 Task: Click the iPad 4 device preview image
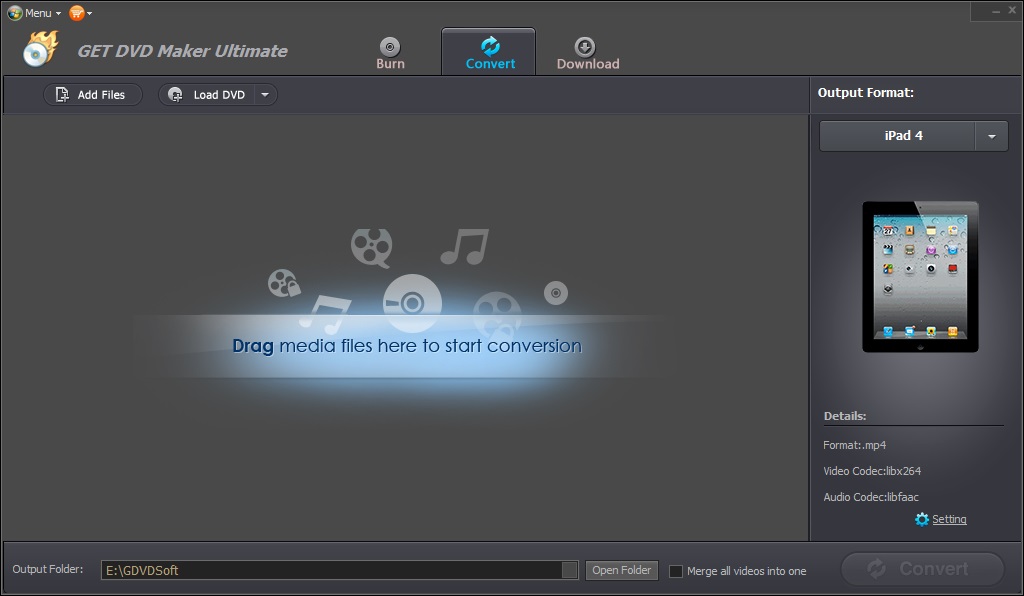[920, 277]
